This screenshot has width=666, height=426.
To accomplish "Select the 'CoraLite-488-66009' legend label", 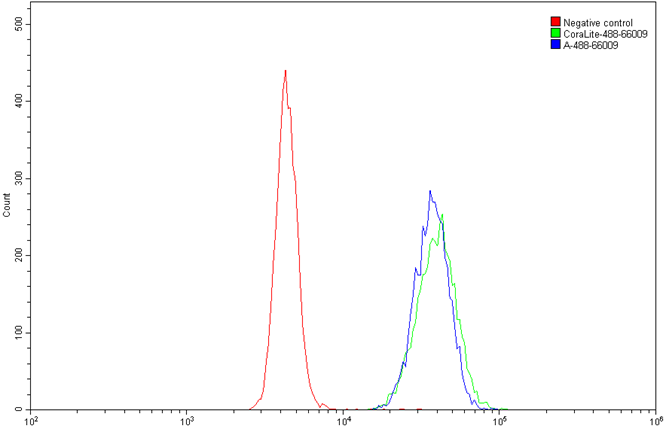I will (x=604, y=34).
